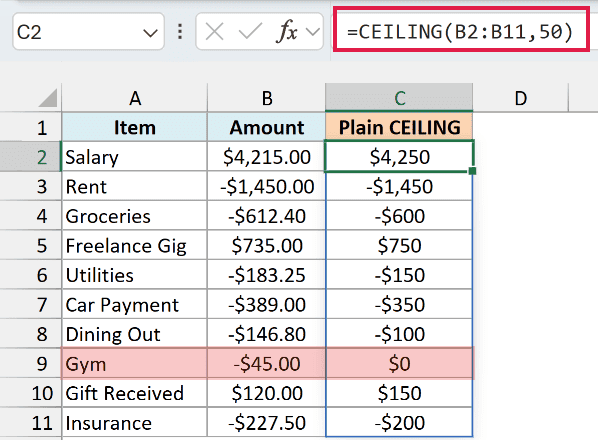Click the $150 result cell

[399, 393]
